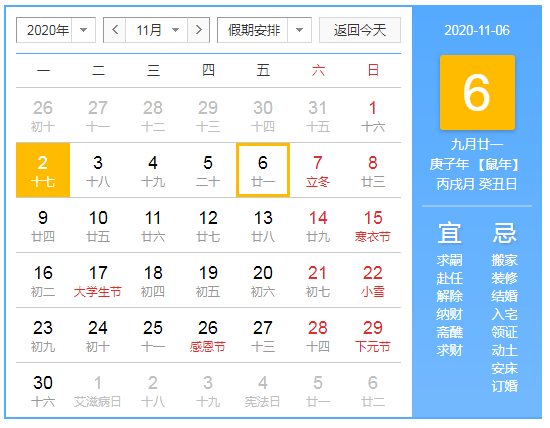Click the large yellow 6 date tile

[x=477, y=92]
